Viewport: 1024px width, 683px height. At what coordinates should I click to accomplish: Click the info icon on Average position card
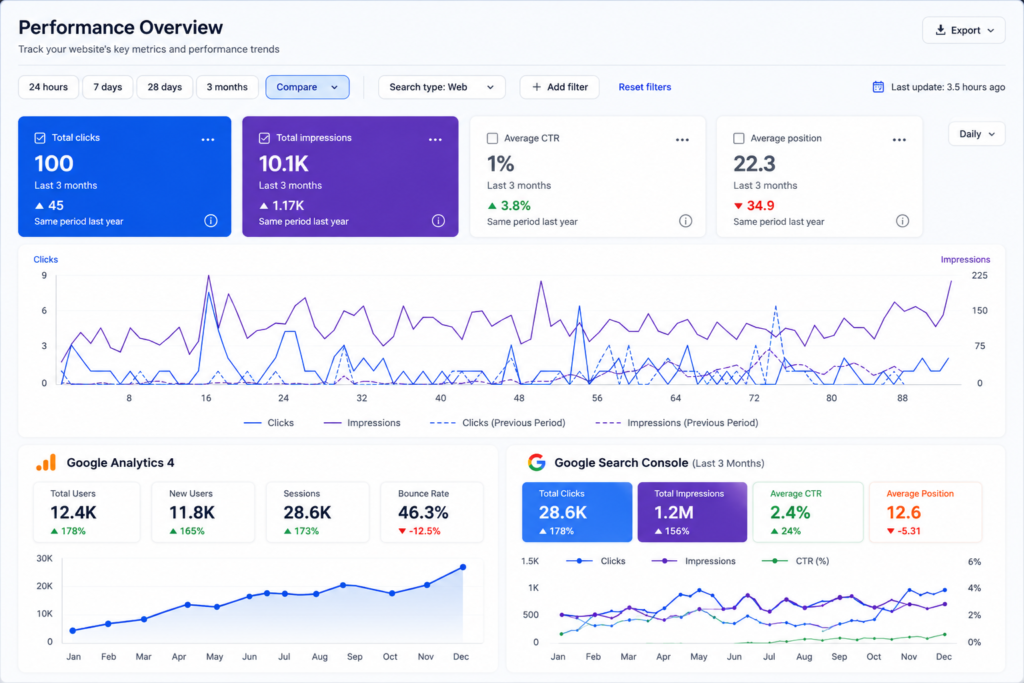(x=902, y=221)
